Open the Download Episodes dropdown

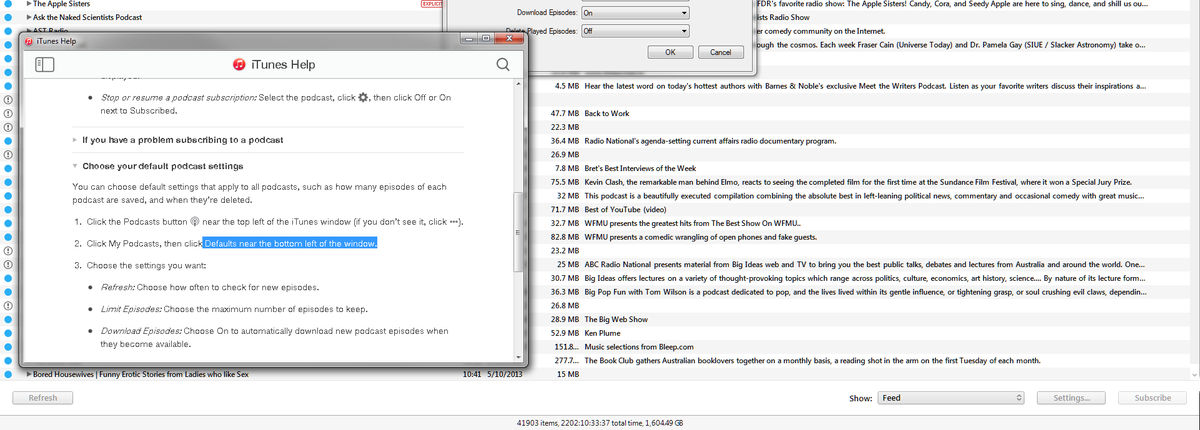[x=635, y=13]
